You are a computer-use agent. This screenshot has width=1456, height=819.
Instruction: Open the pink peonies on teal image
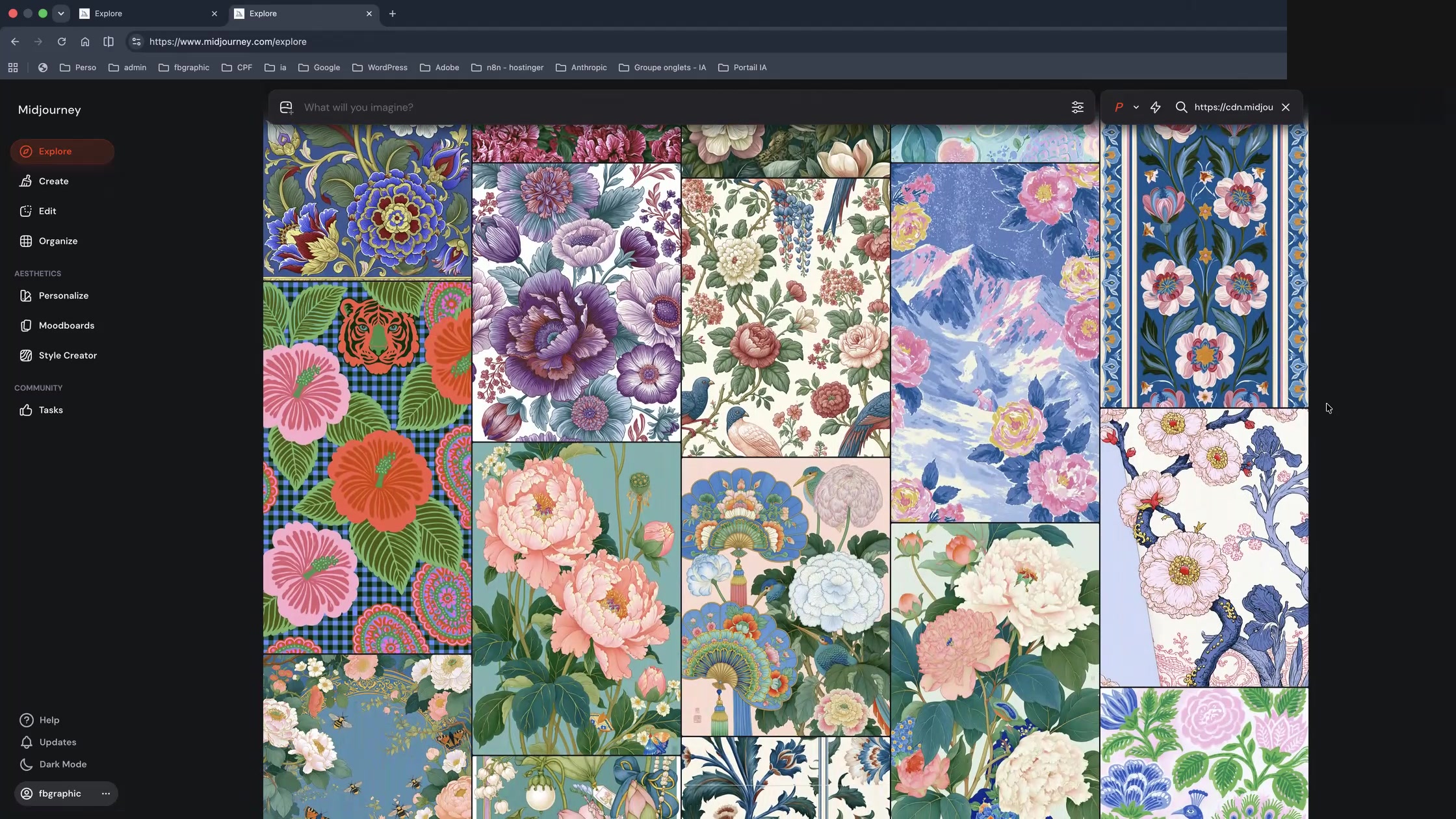(577, 599)
